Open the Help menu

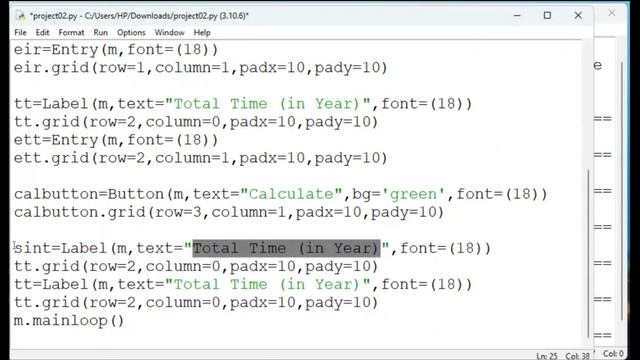(x=202, y=33)
